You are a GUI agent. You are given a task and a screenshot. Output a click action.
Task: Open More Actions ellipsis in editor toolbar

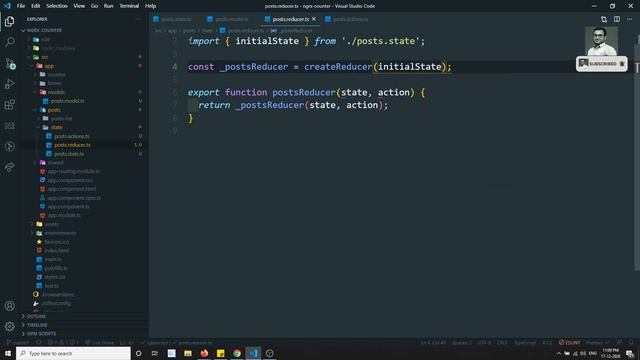coord(629,19)
